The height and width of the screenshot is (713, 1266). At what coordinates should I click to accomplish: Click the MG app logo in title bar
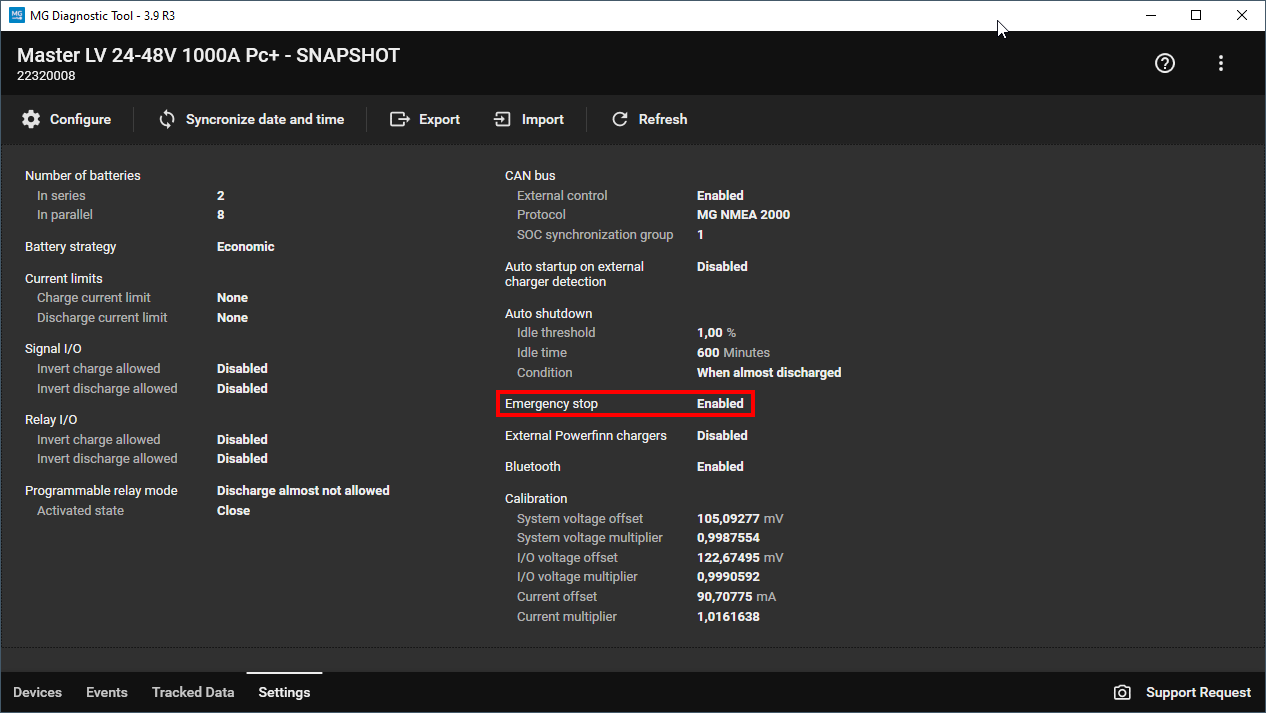tap(16, 15)
